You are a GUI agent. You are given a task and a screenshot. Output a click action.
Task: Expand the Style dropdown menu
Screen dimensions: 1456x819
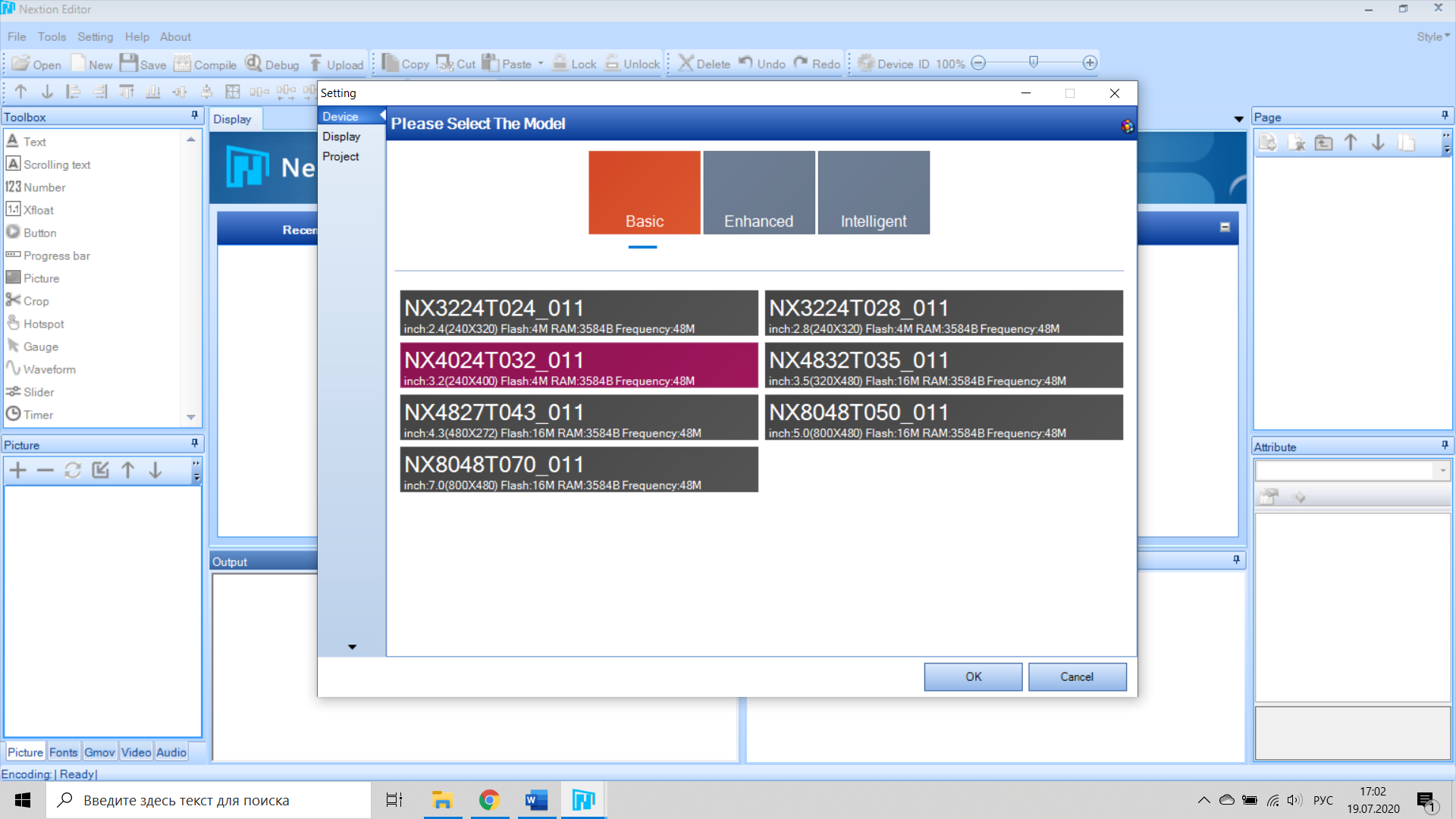point(1432,36)
